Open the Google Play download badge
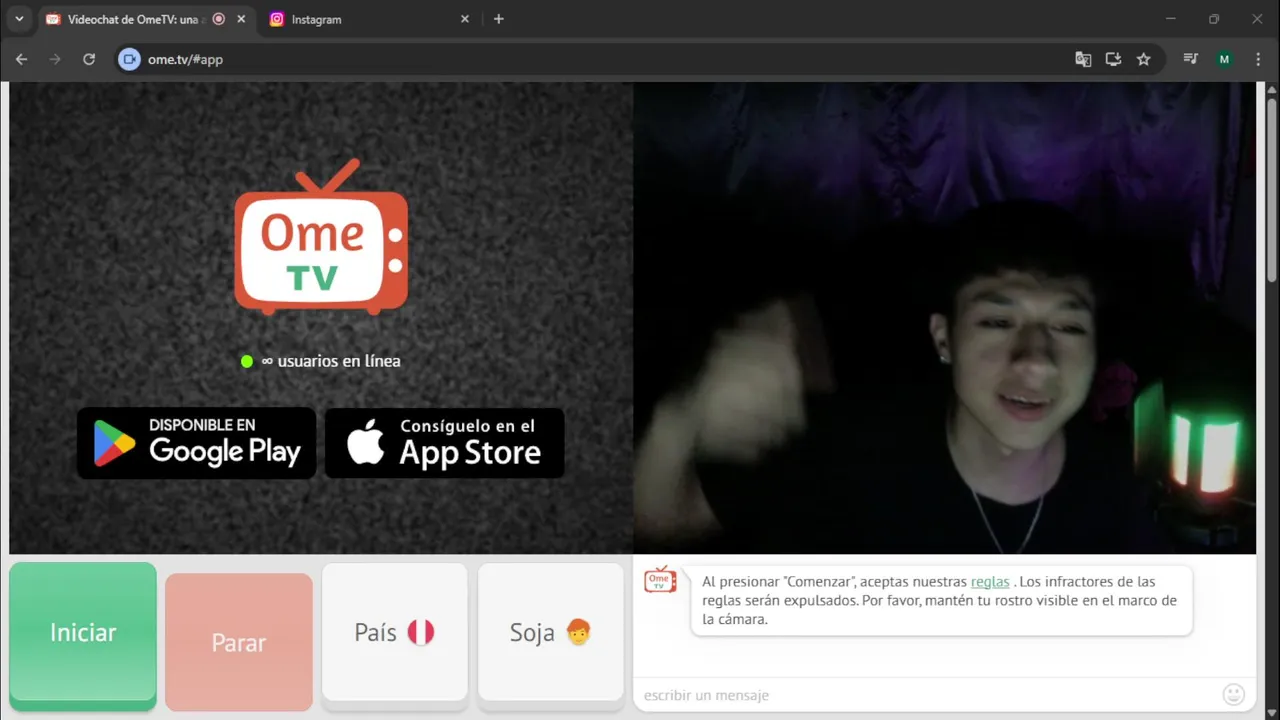This screenshot has height=720, width=1280. coord(197,443)
